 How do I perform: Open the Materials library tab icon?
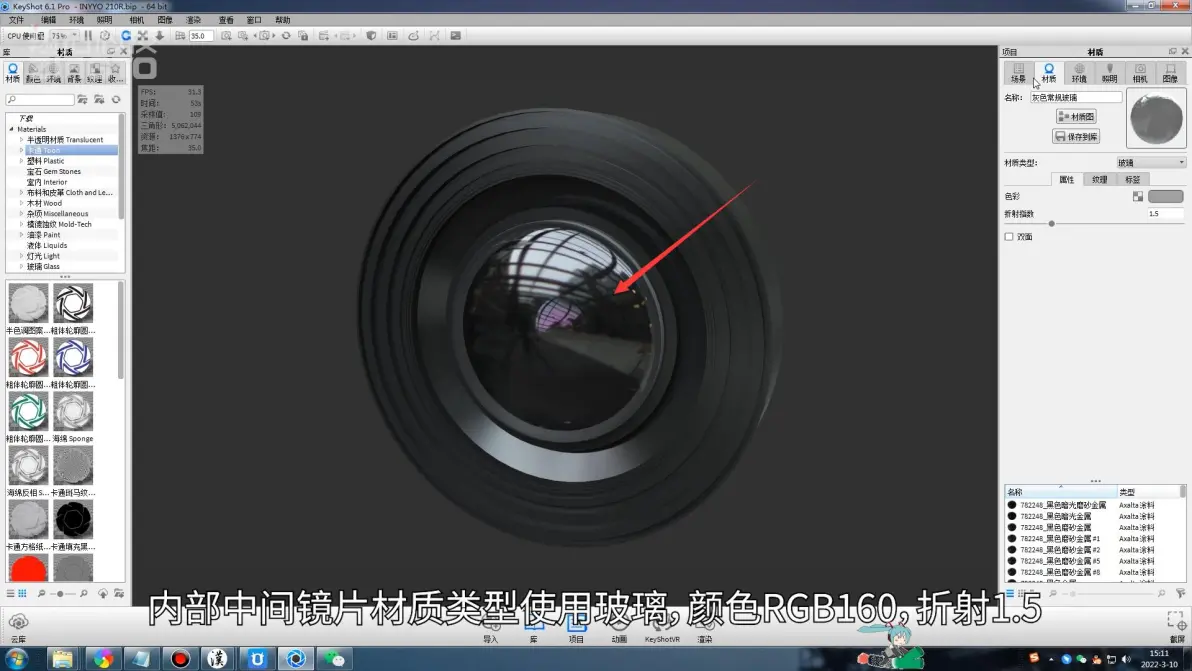13,73
